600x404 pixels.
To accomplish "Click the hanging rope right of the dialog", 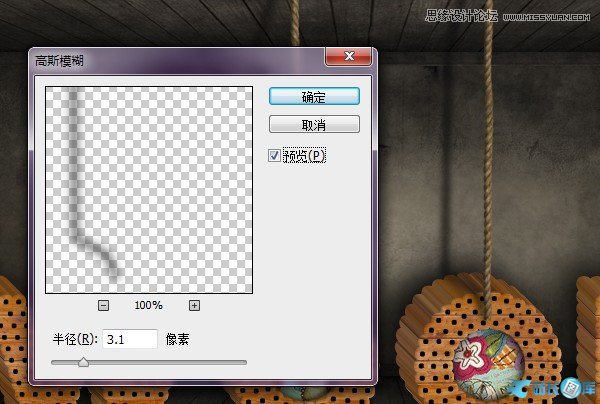I will [487, 150].
